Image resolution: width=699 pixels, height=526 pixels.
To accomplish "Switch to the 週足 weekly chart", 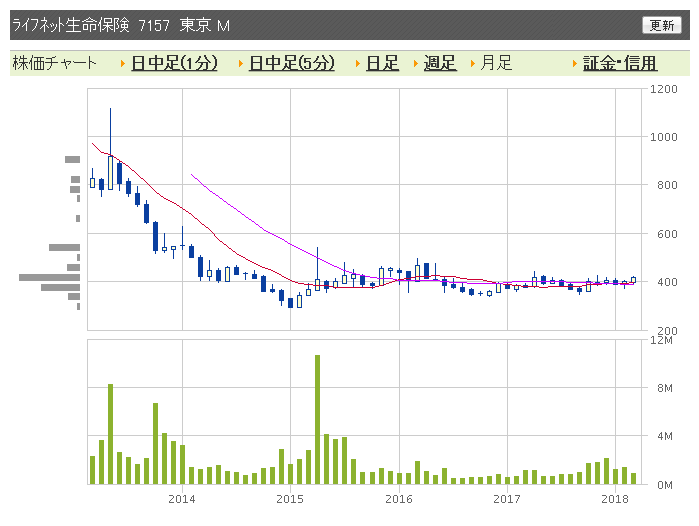I will [440, 63].
